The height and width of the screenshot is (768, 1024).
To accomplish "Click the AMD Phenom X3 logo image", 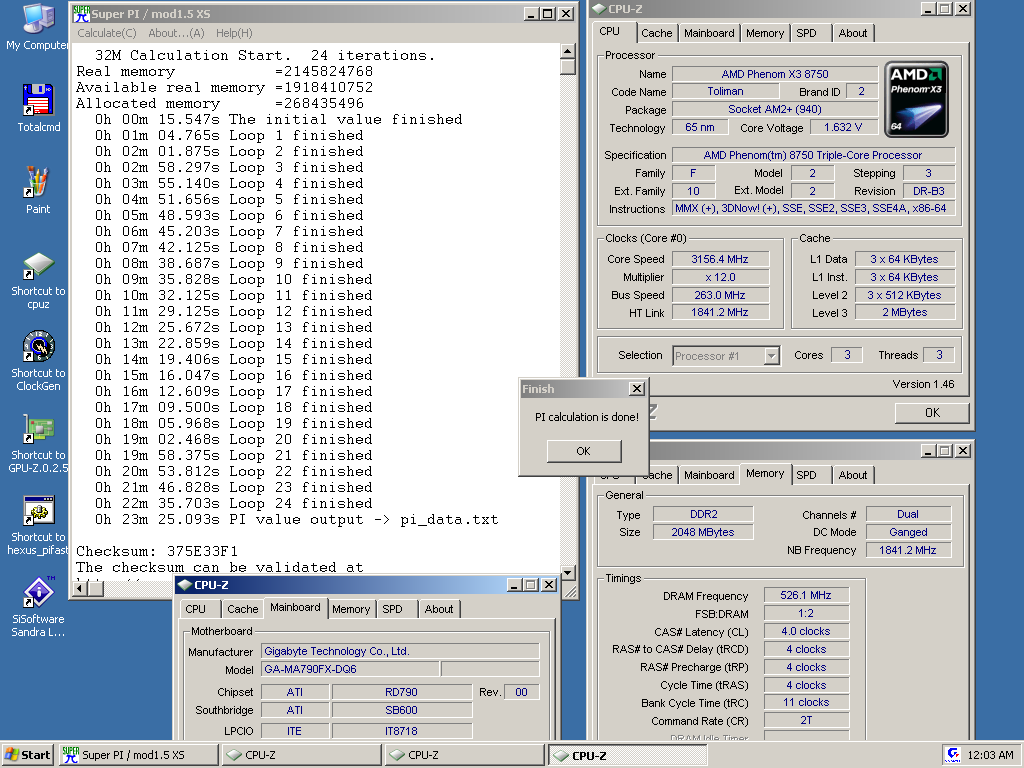I will point(916,99).
